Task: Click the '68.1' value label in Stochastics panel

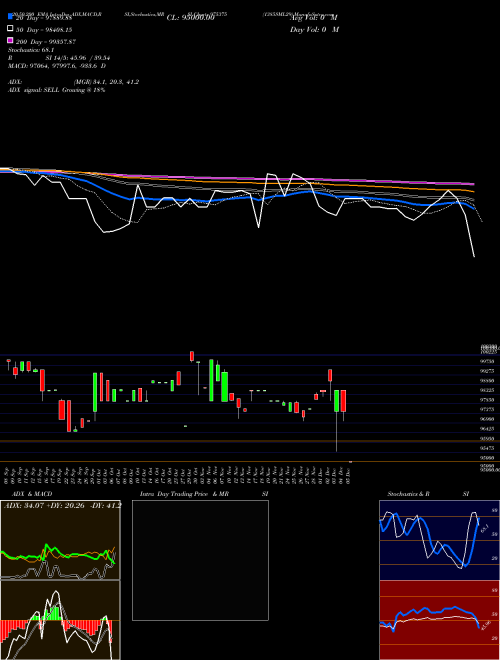Action: tap(484, 527)
